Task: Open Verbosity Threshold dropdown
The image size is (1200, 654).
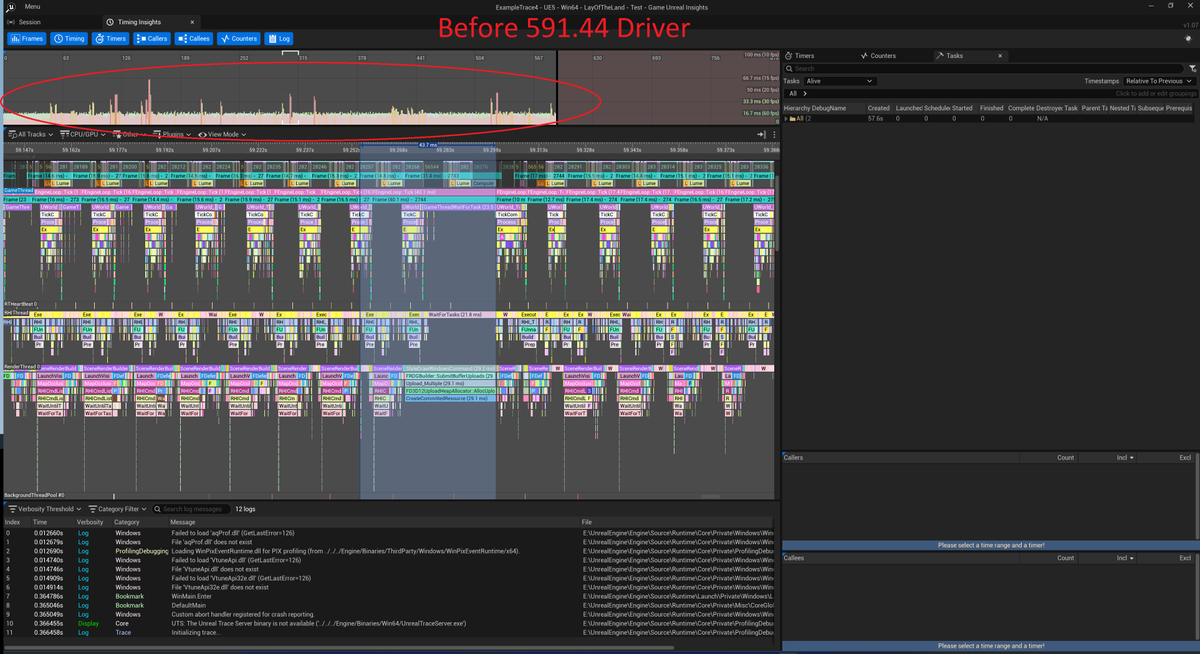Action: (43, 509)
